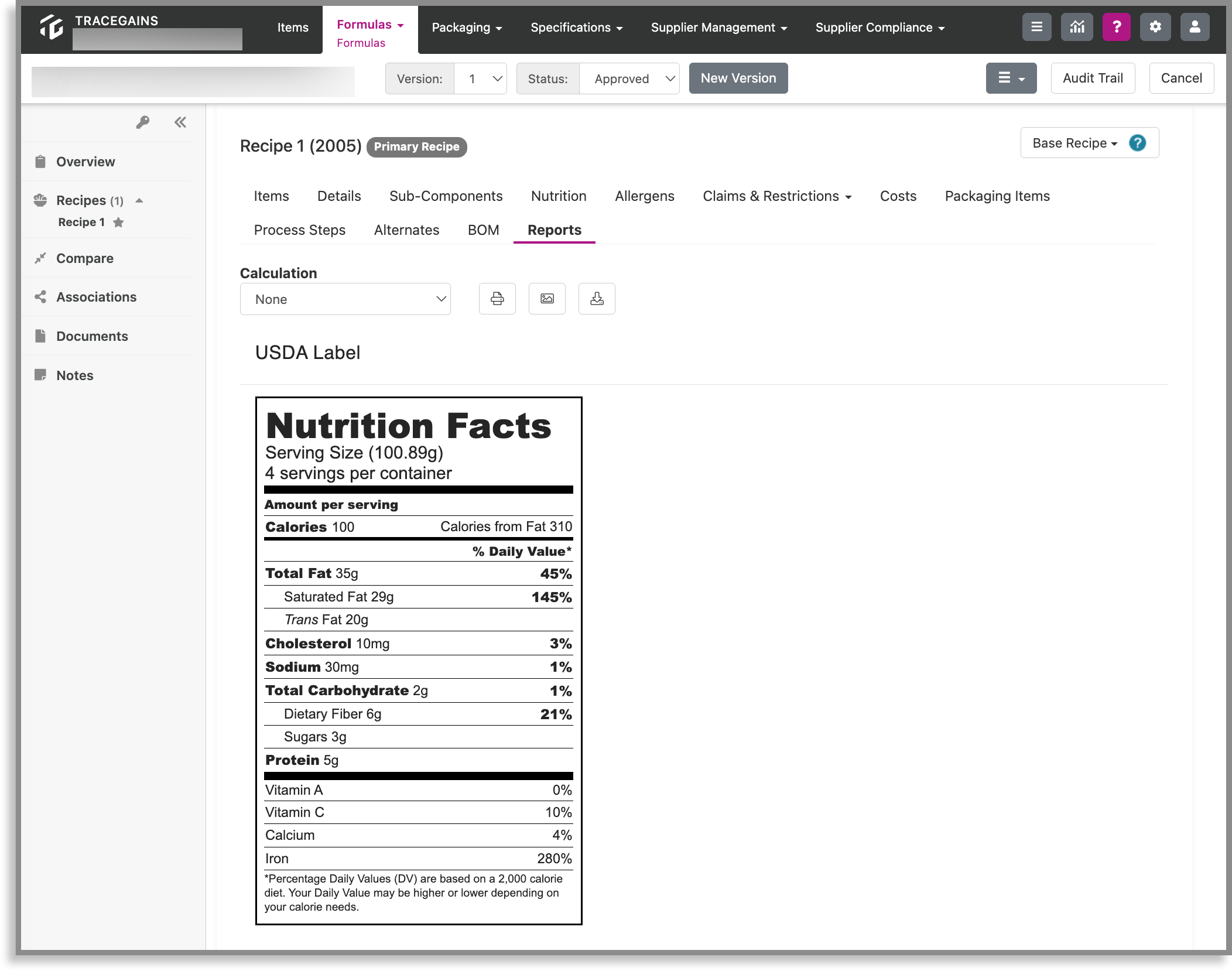The image size is (1232, 971).
Task: Switch to the Allergens tab
Action: (x=644, y=196)
